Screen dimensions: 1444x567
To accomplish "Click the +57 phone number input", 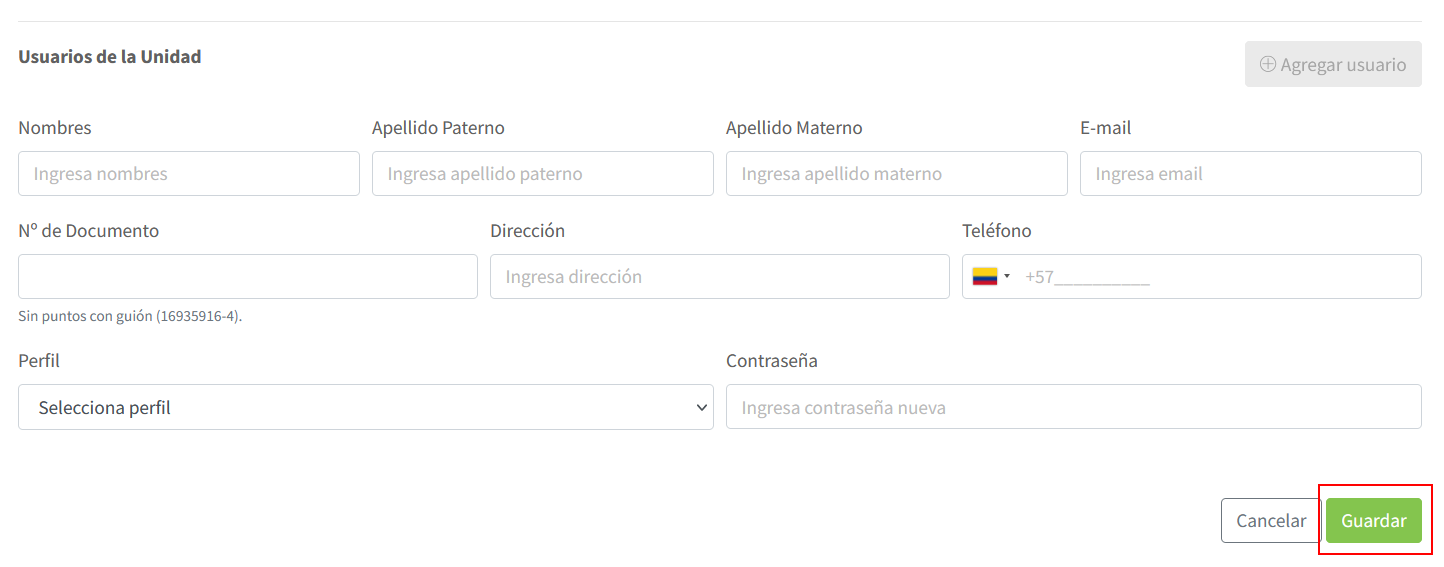I will click(x=1218, y=277).
